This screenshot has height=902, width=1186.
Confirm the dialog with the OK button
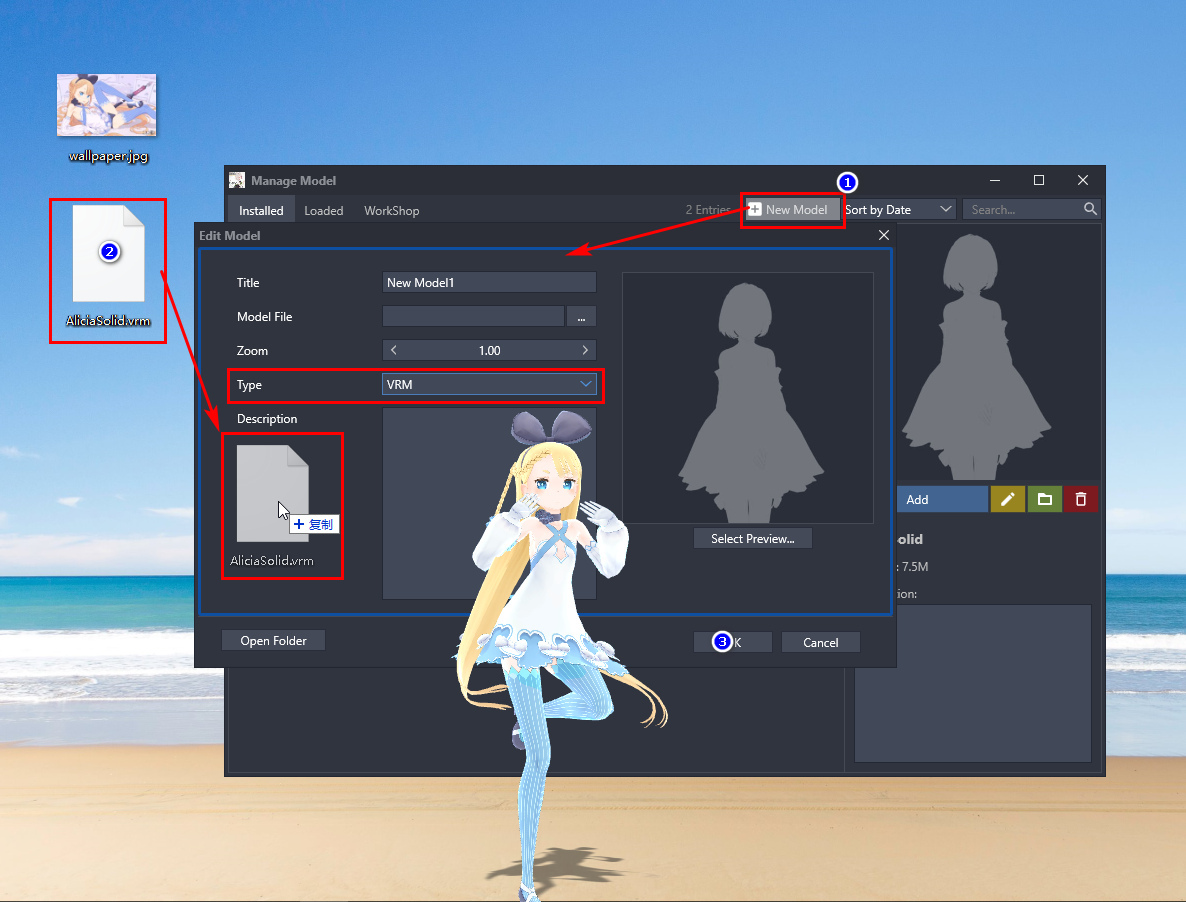(x=732, y=642)
